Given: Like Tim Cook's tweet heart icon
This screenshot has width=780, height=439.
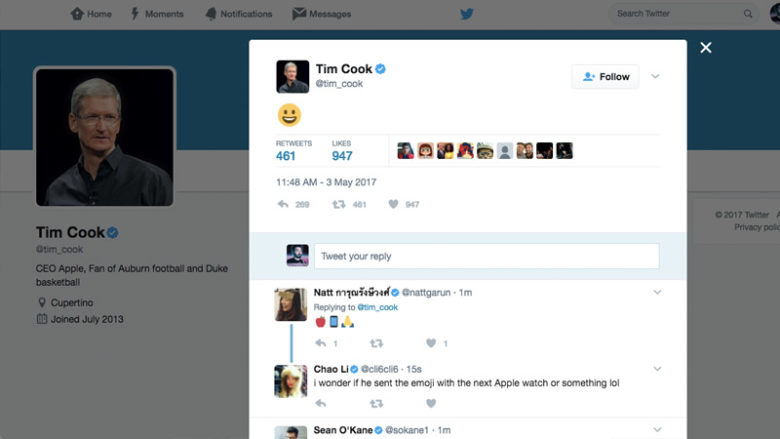Looking at the screenshot, I should [x=393, y=204].
